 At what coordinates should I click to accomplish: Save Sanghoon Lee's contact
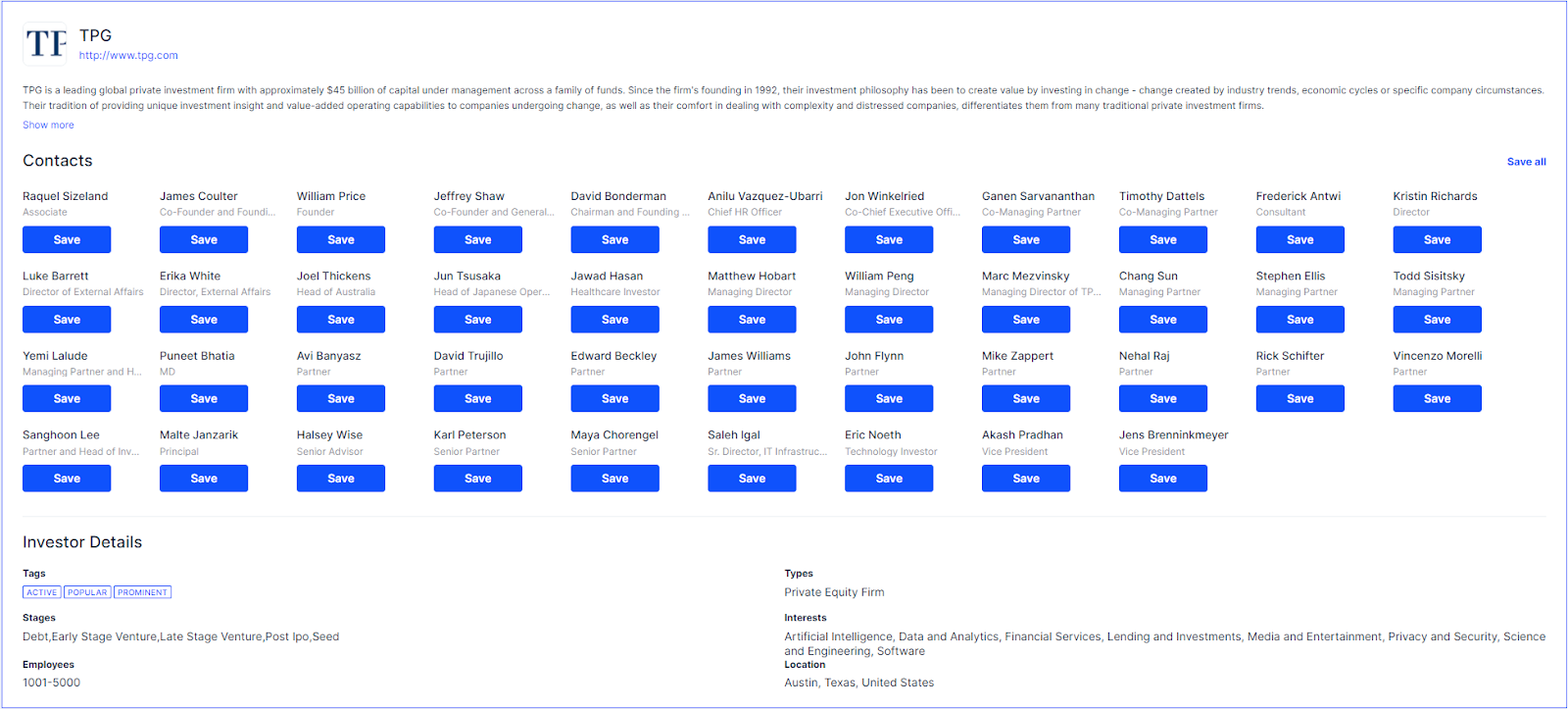pos(67,479)
